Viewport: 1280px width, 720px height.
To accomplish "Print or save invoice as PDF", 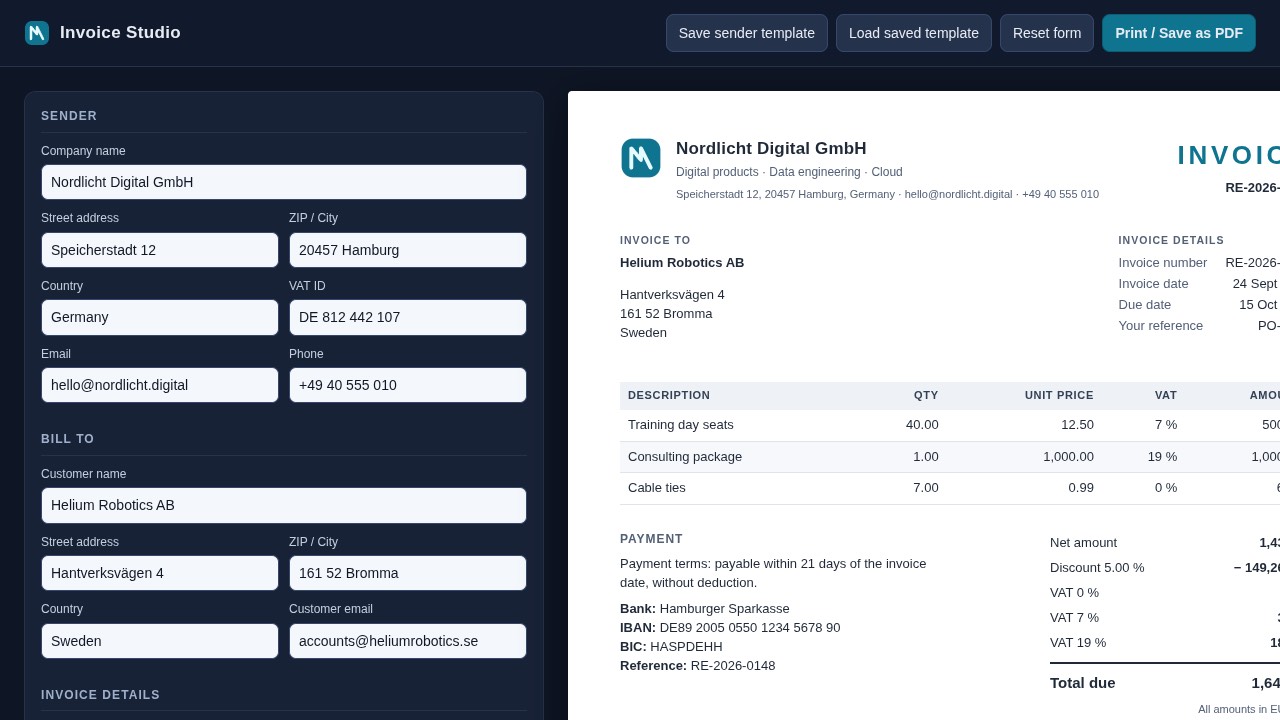I will [x=1179, y=33].
